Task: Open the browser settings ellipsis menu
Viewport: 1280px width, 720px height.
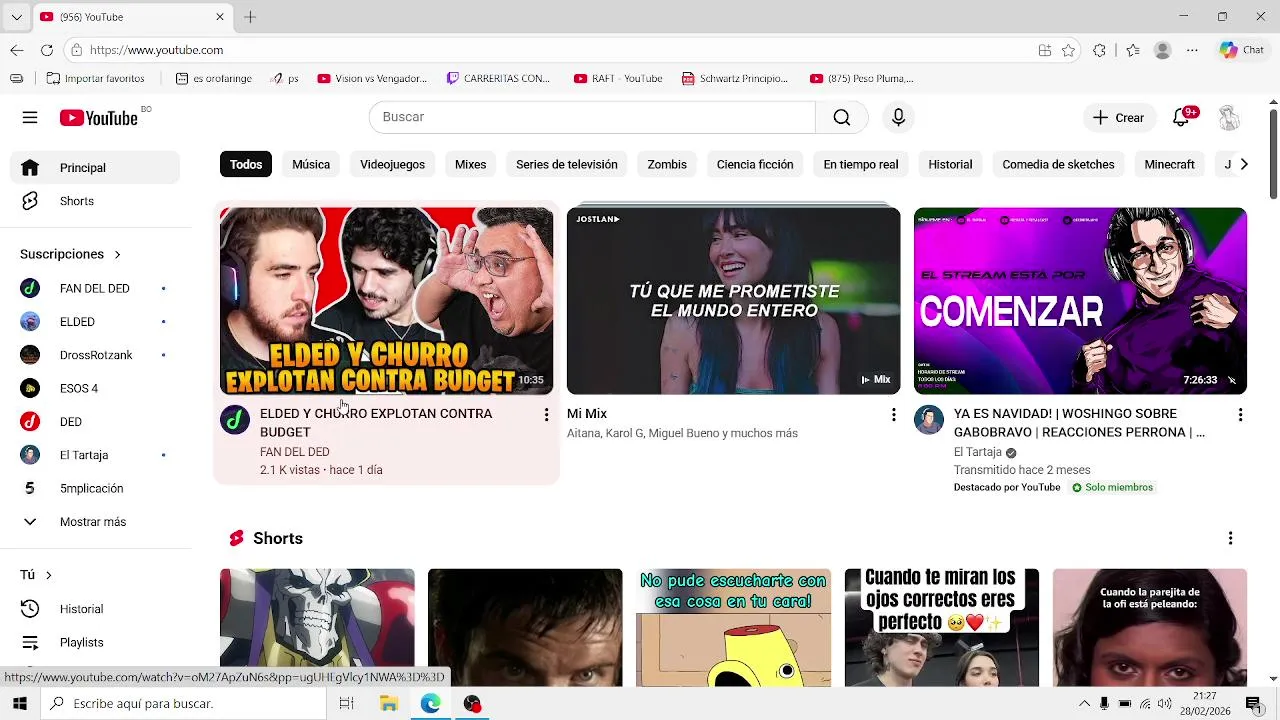Action: pos(1192,50)
